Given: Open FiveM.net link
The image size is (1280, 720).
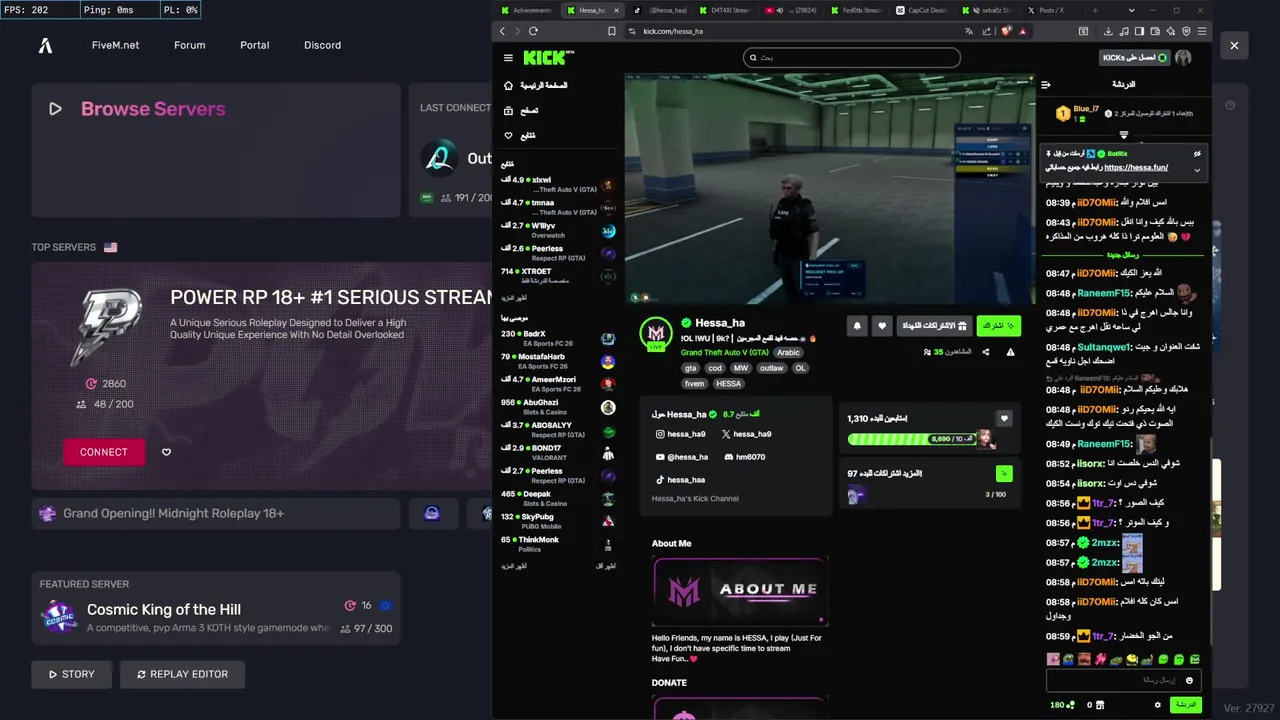Looking at the screenshot, I should coord(115,45).
